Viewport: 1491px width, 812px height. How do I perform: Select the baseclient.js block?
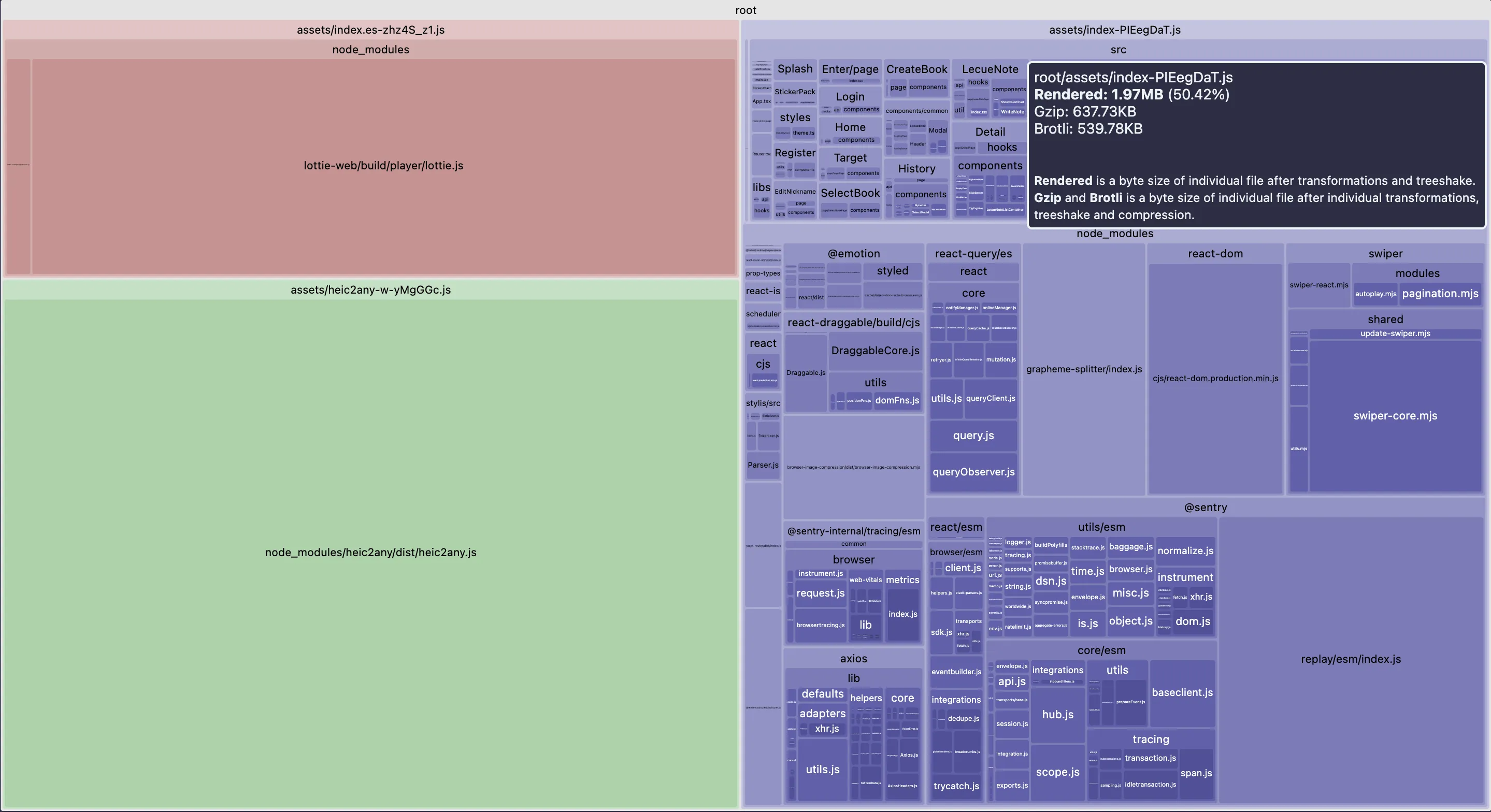point(1182,693)
